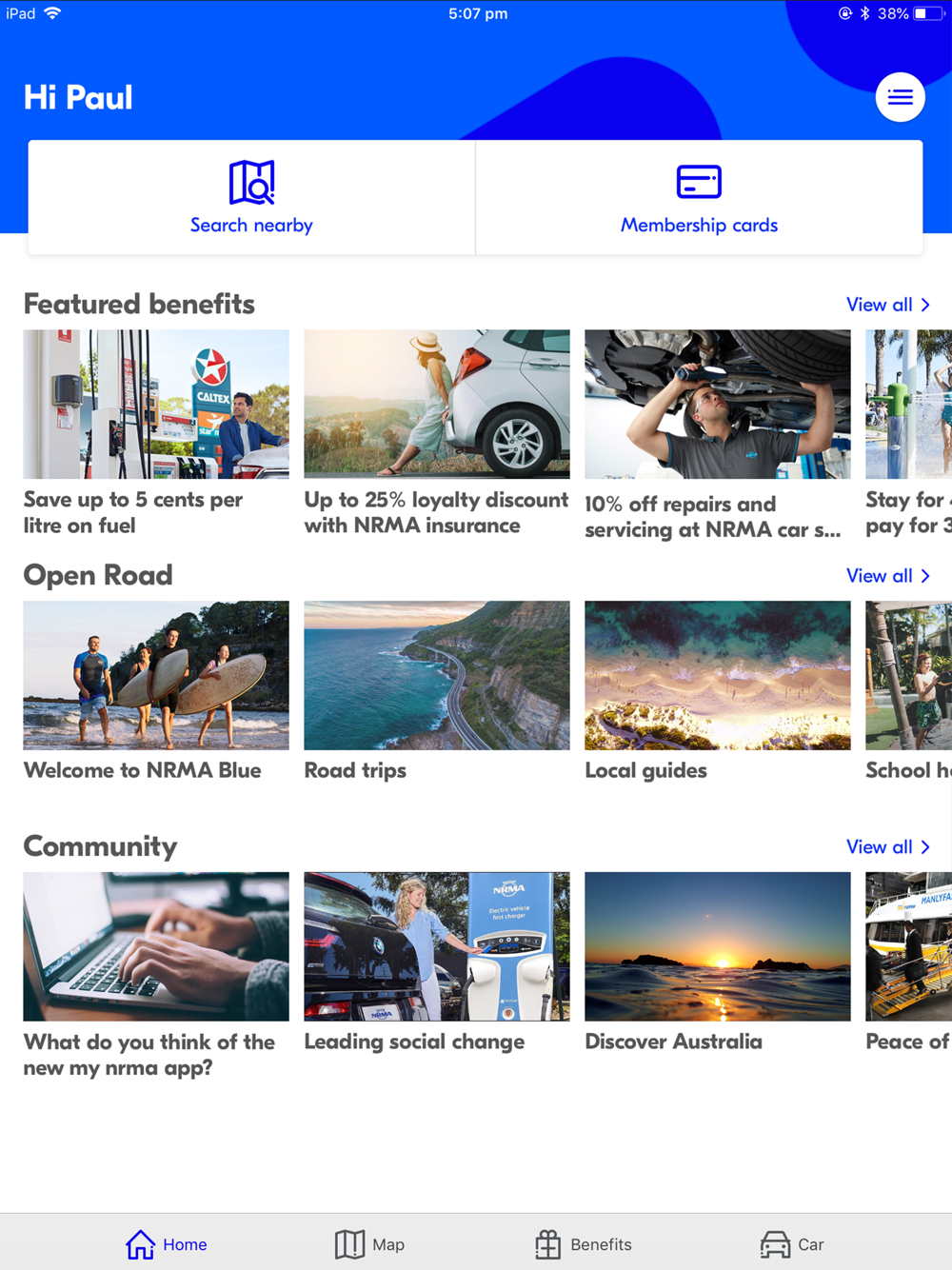Select 'Leading social change' title
This screenshot has height=1270, width=952.
click(x=414, y=1042)
